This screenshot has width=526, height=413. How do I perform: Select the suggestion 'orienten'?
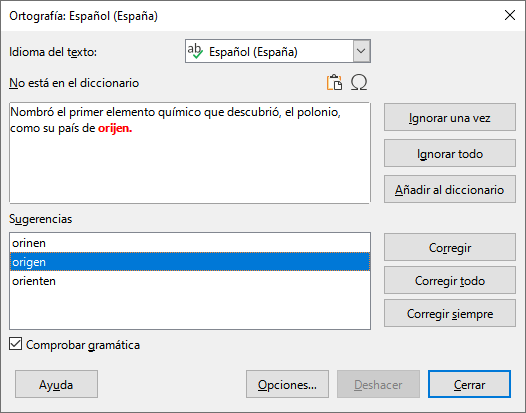coord(190,281)
